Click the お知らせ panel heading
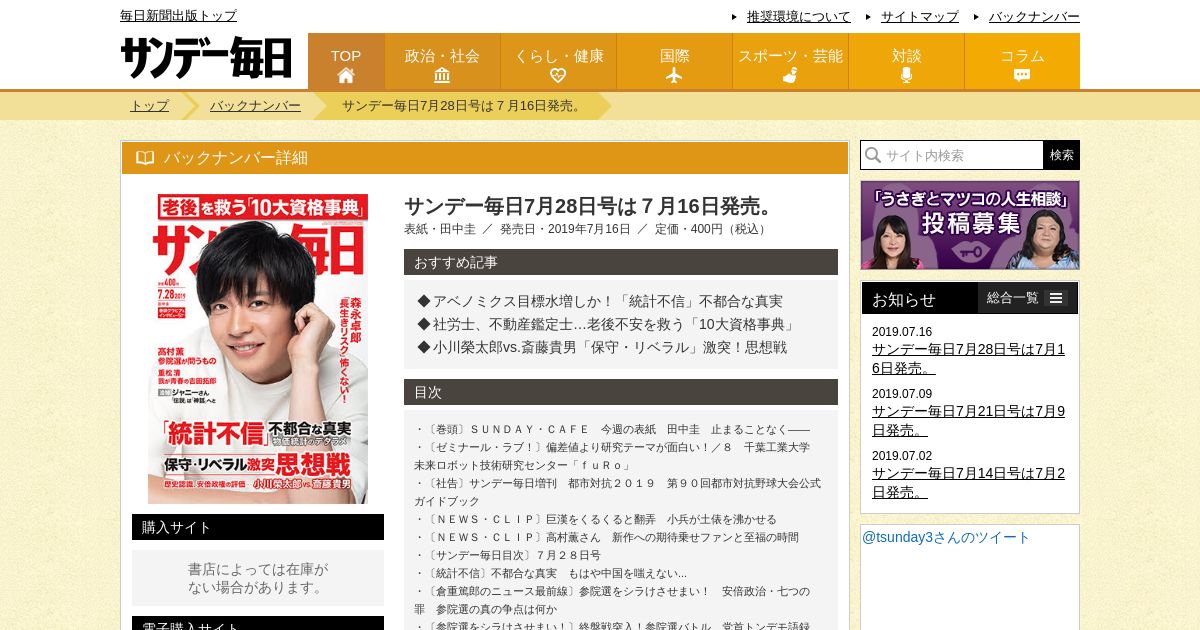1200x630 pixels. [904, 299]
